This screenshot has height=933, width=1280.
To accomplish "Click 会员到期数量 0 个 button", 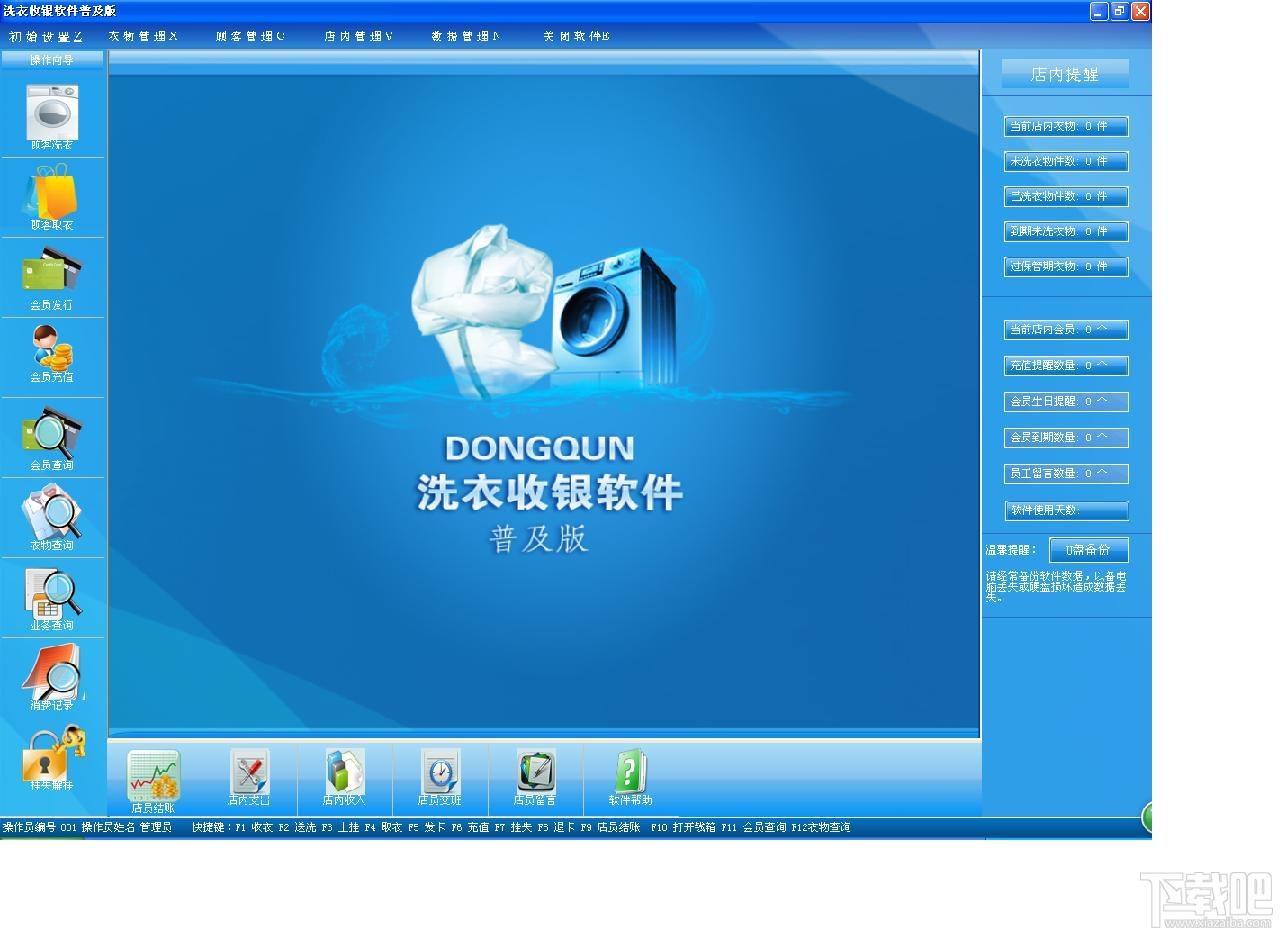I will 1066,437.
